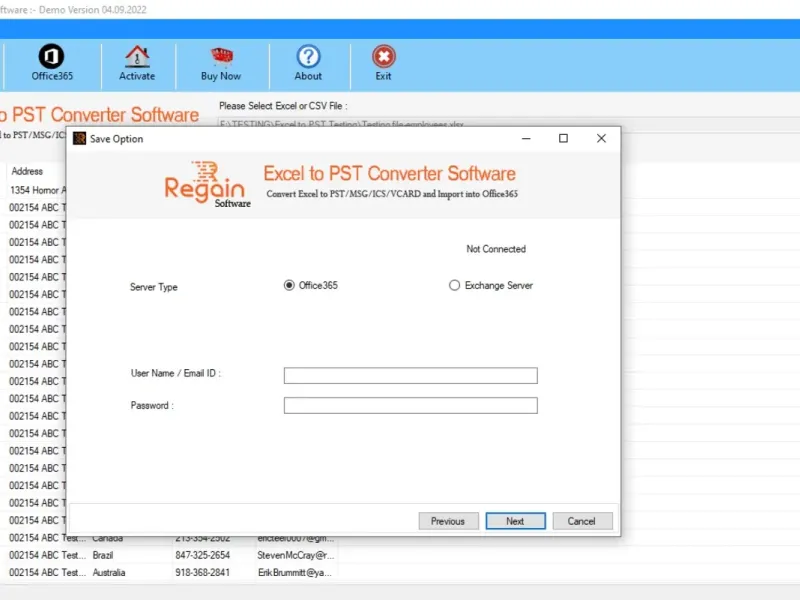800x600 pixels.
Task: Click the Address column header
Action: click(27, 171)
